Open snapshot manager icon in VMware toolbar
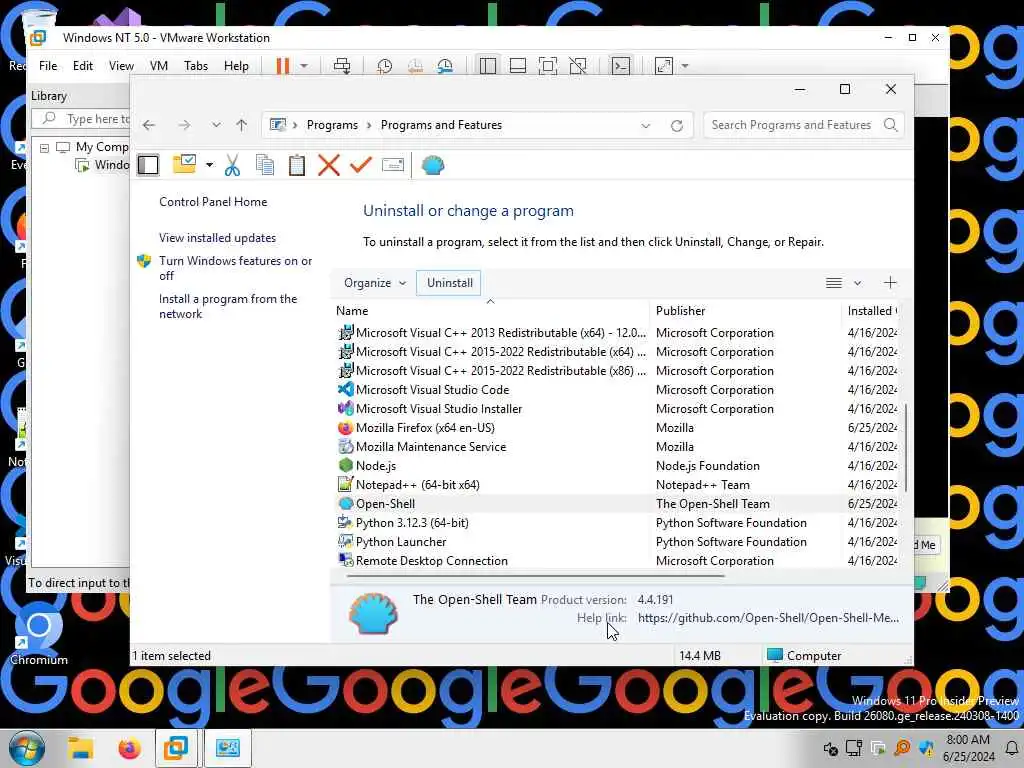Viewport: 1024px width, 768px height. (x=445, y=66)
